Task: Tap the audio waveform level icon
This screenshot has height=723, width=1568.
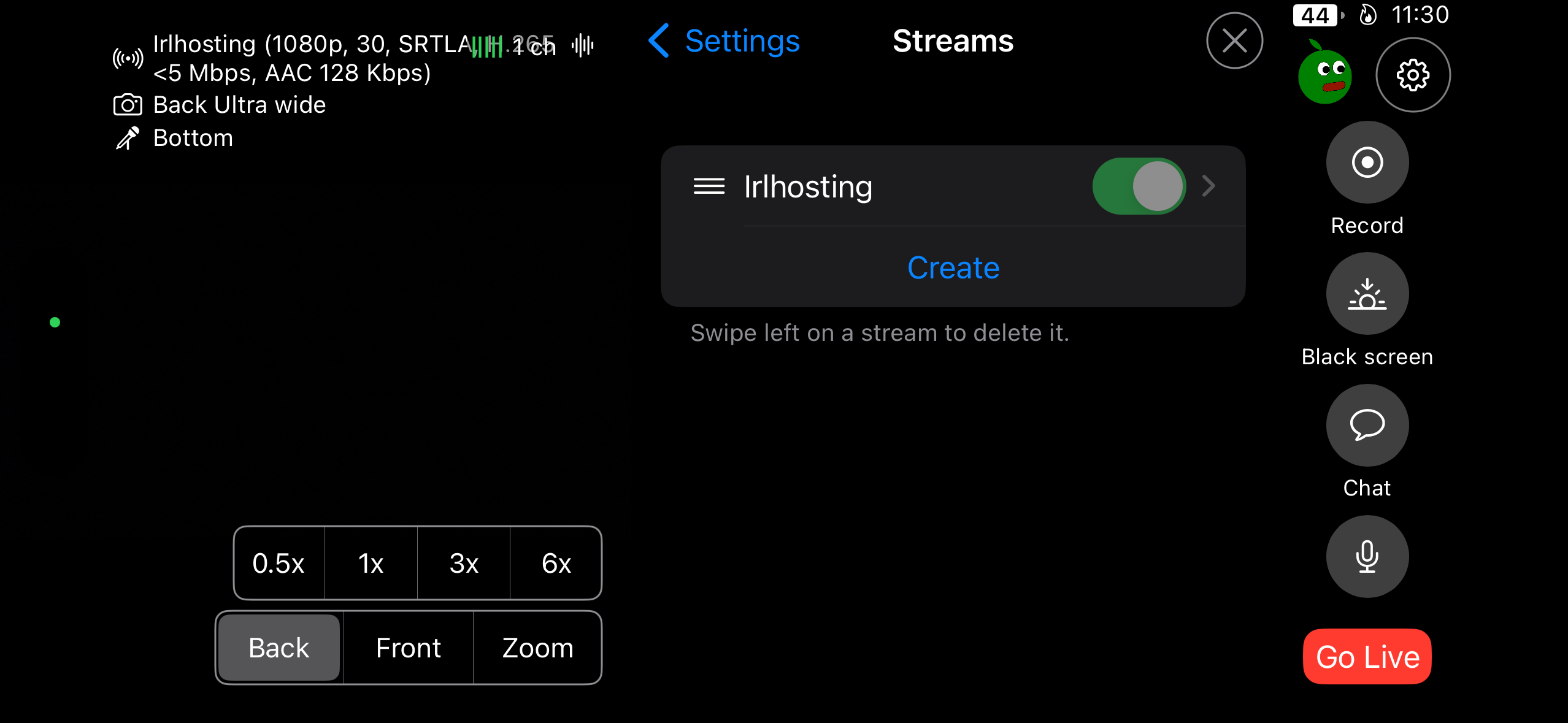Action: pos(582,45)
